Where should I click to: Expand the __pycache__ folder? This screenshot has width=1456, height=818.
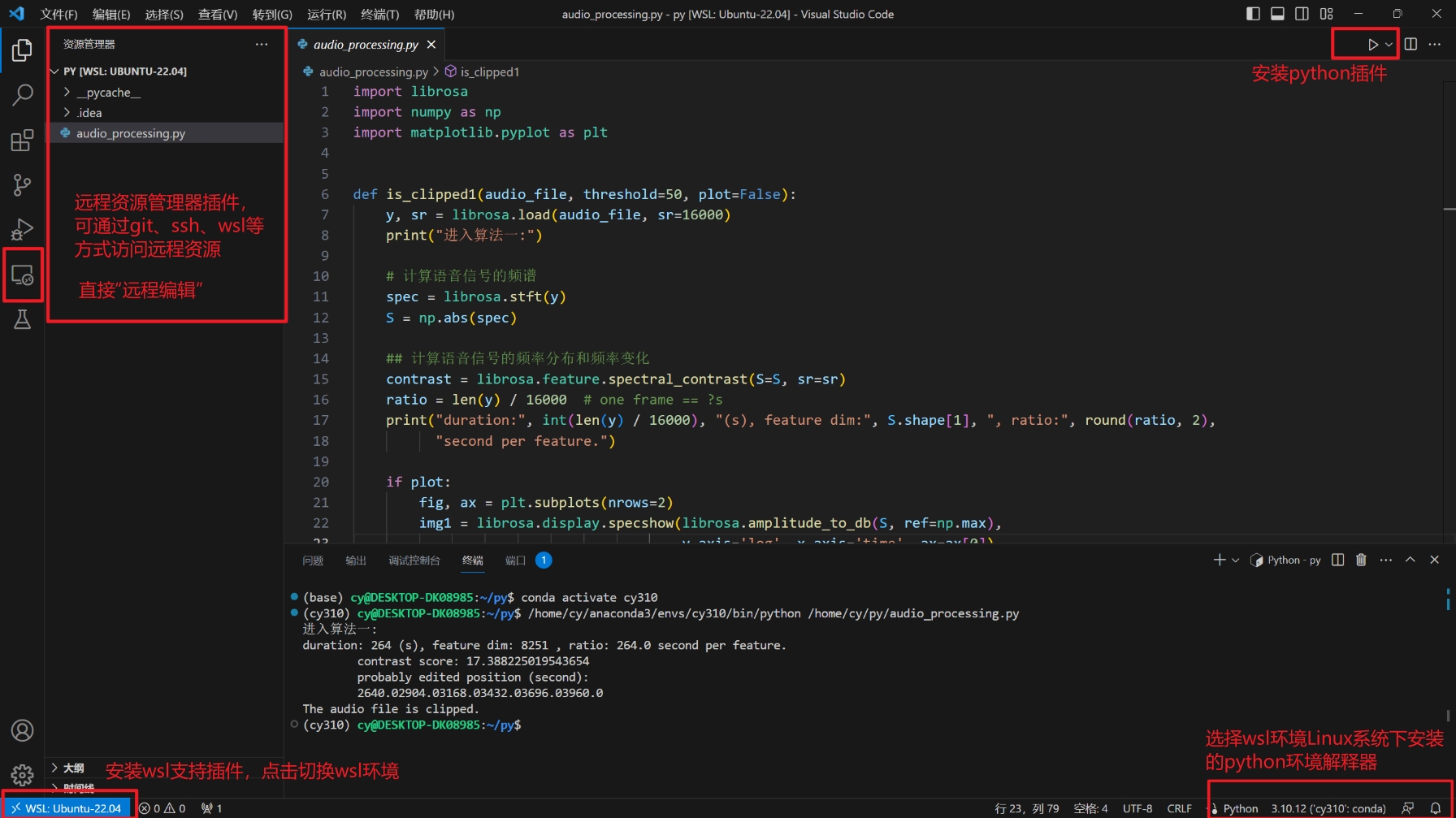[x=108, y=93]
